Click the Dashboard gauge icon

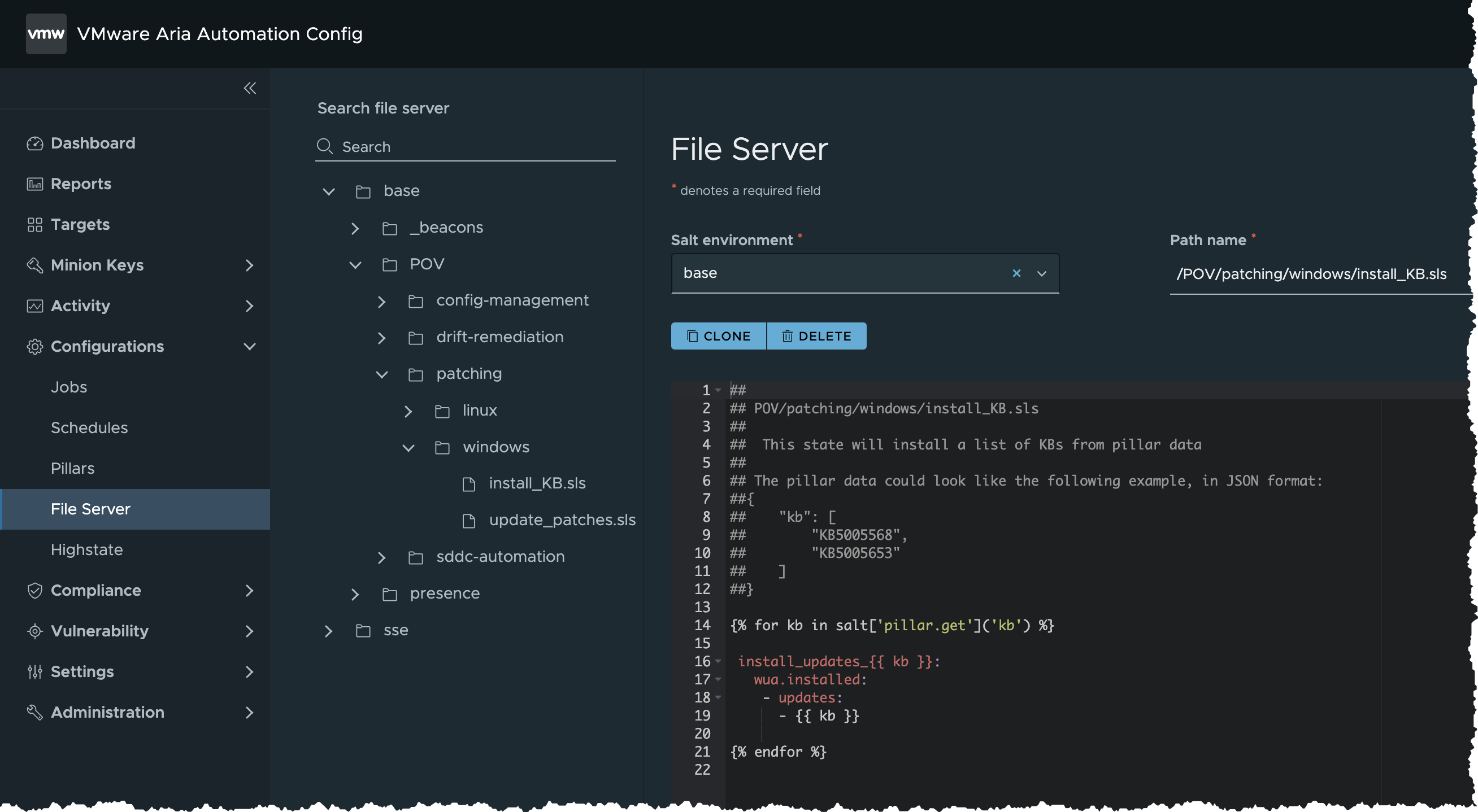tap(35, 143)
